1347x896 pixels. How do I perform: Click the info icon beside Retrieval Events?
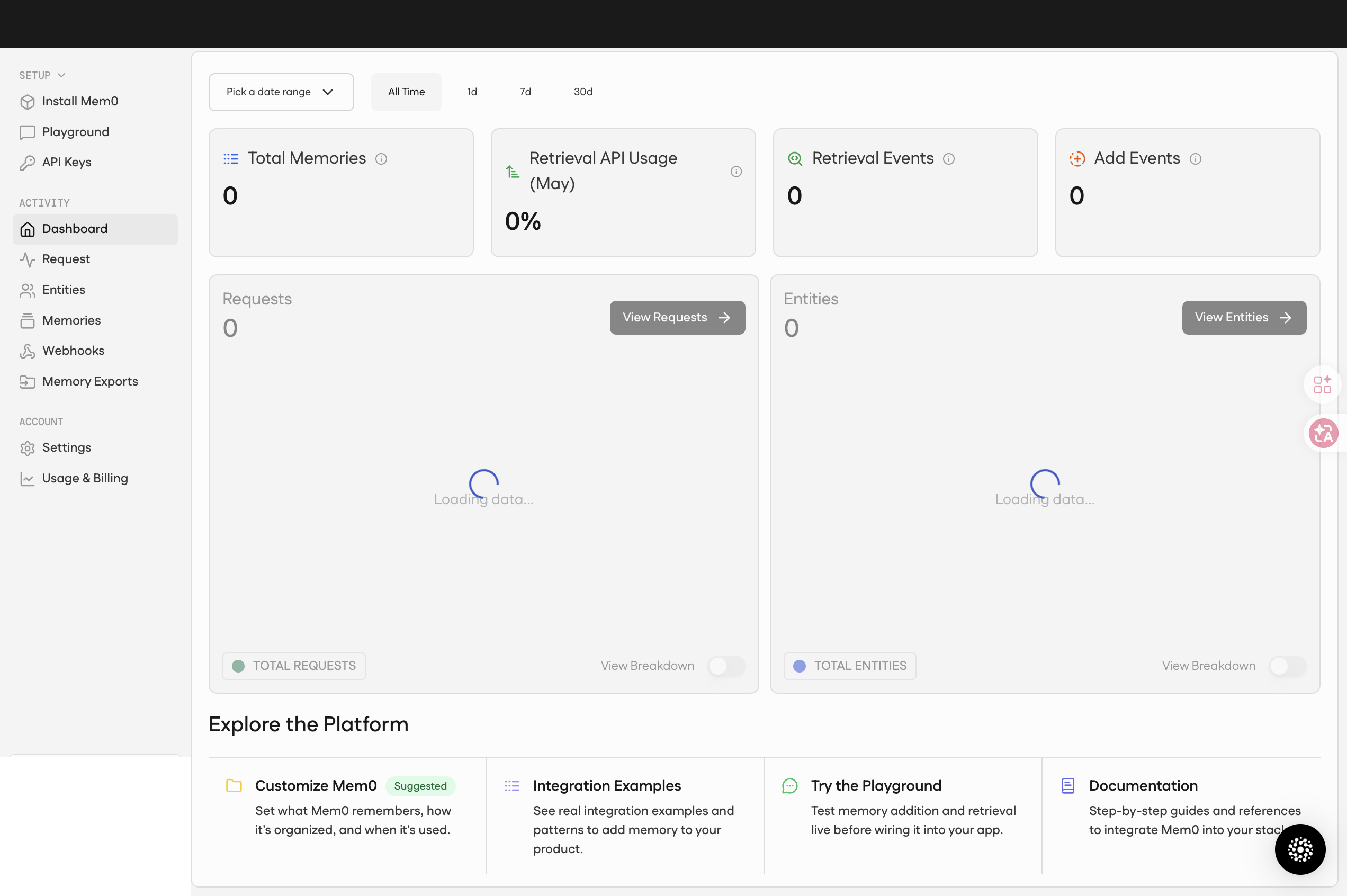[948, 159]
